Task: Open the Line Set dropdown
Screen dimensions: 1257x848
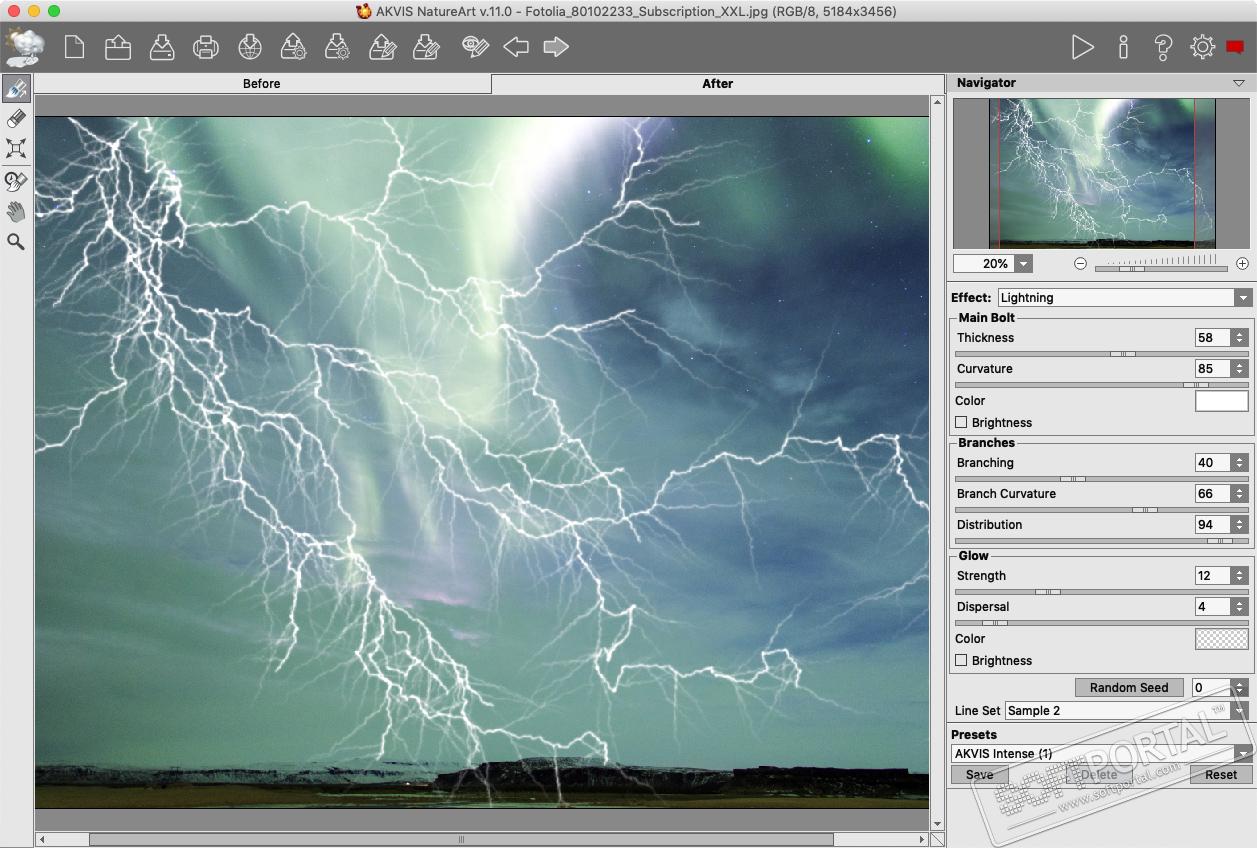Action: pos(1127,711)
